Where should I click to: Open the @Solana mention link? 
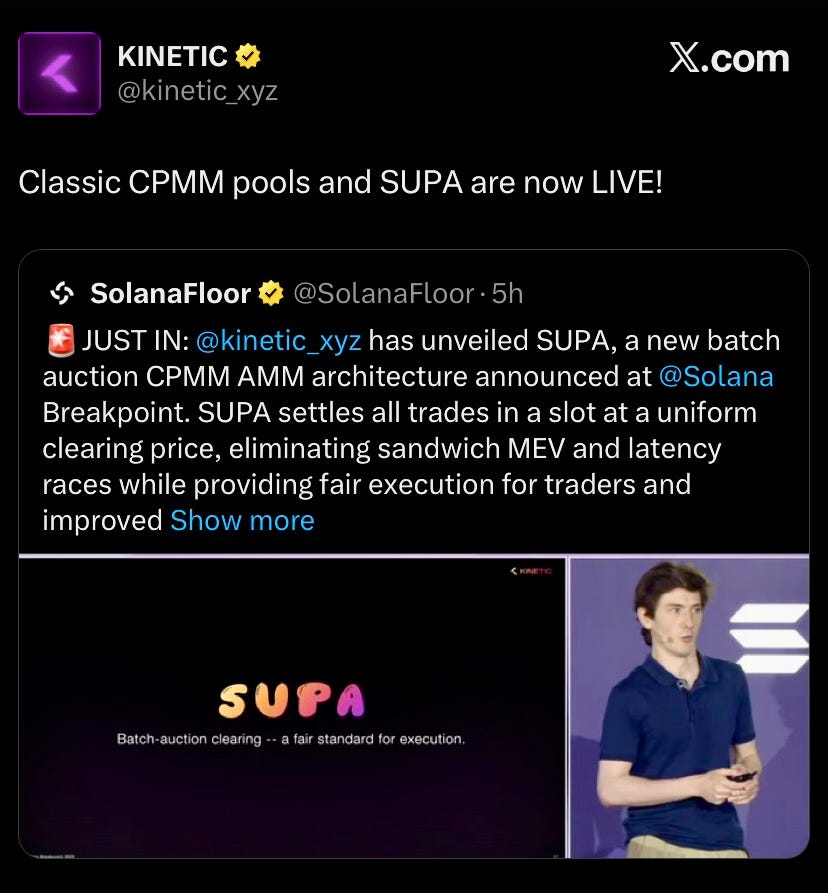click(716, 377)
